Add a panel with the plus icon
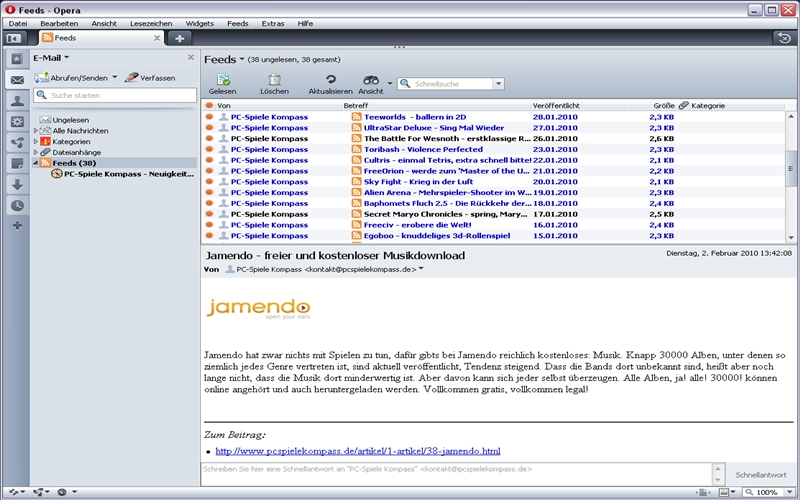Image resolution: width=800 pixels, height=500 pixels. (x=17, y=226)
